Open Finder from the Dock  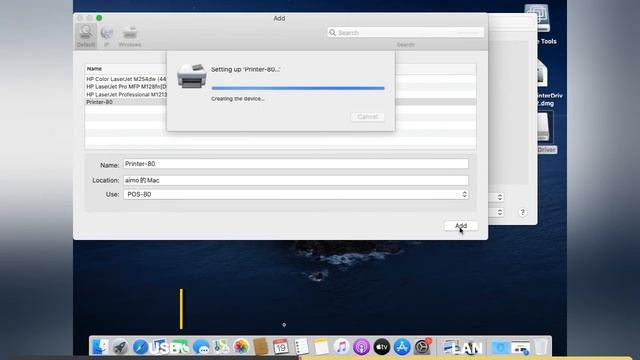[x=100, y=347]
